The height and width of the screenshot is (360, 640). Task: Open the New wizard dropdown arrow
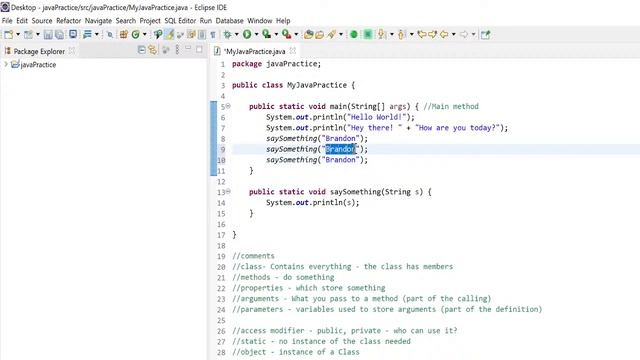click(x=18, y=35)
